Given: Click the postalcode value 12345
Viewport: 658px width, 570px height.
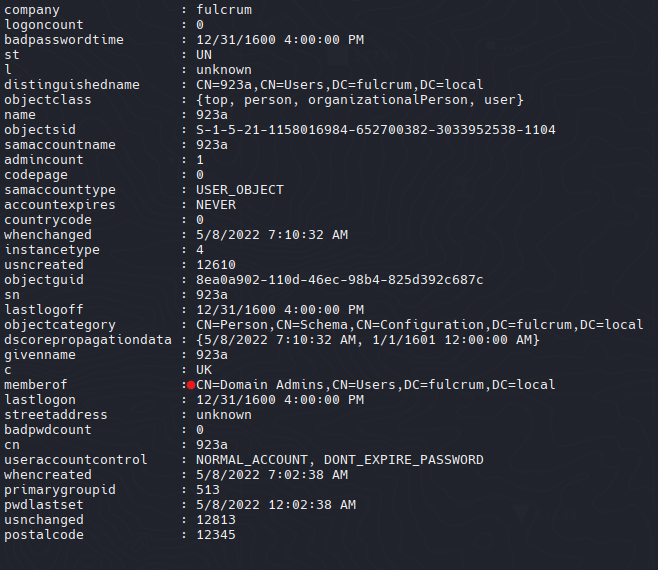Looking at the screenshot, I should pos(216,535).
